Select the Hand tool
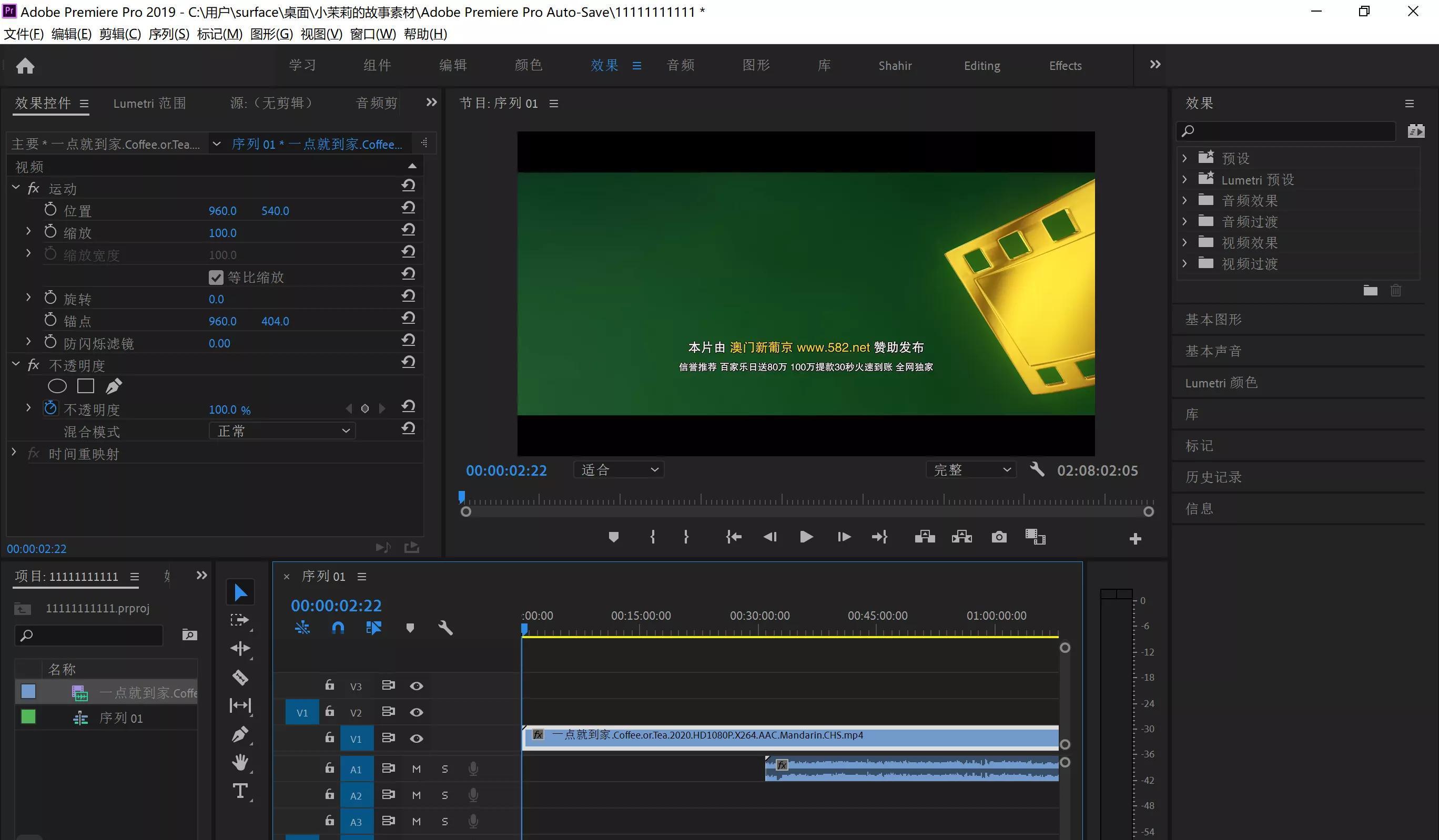 240,762
